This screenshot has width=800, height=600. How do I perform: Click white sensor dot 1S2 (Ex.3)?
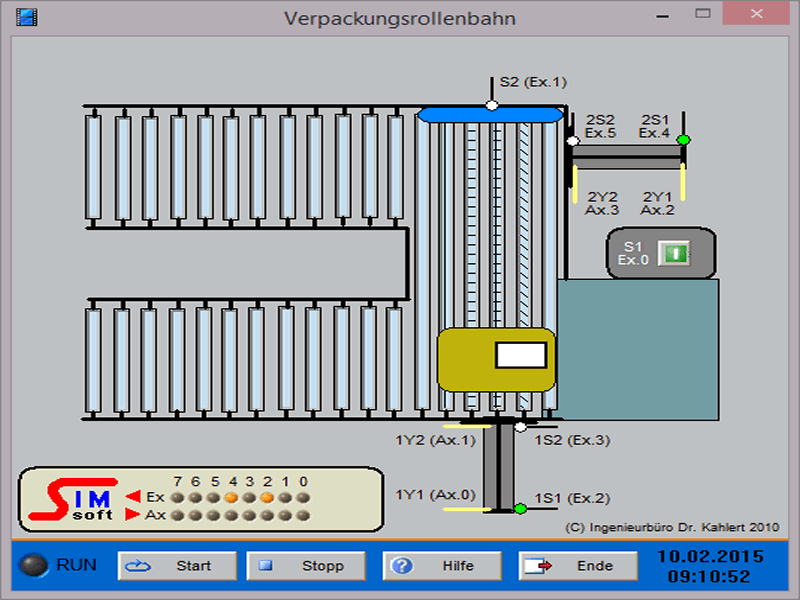[520, 428]
